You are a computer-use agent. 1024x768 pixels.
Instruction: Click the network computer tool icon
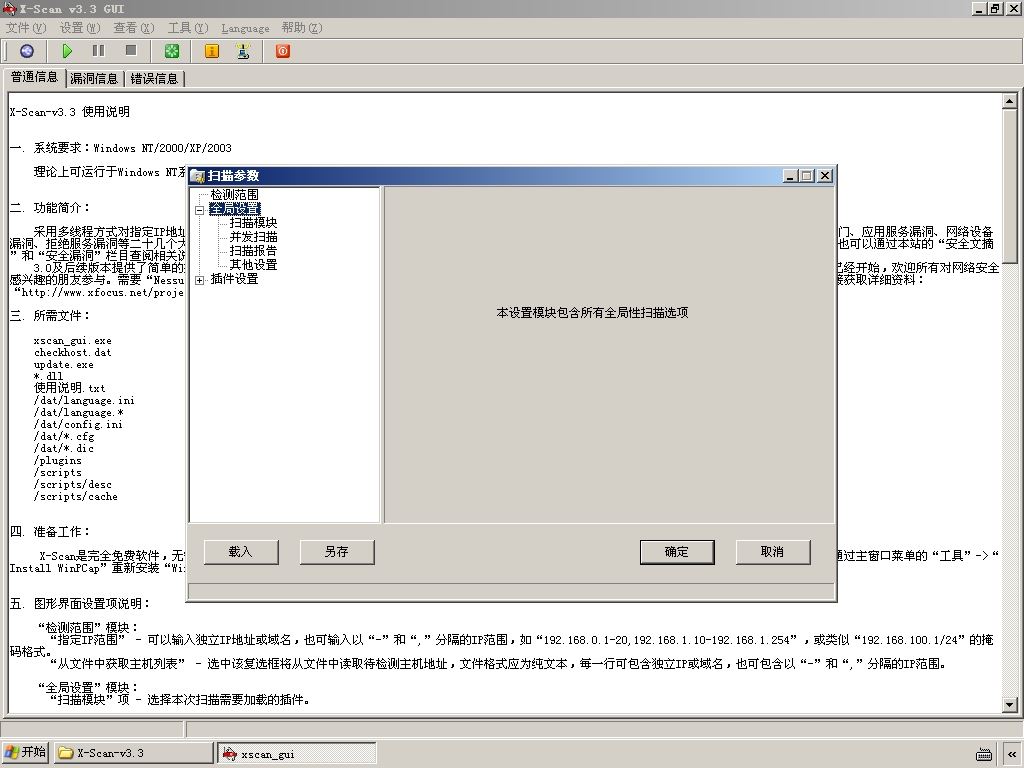tap(244, 51)
